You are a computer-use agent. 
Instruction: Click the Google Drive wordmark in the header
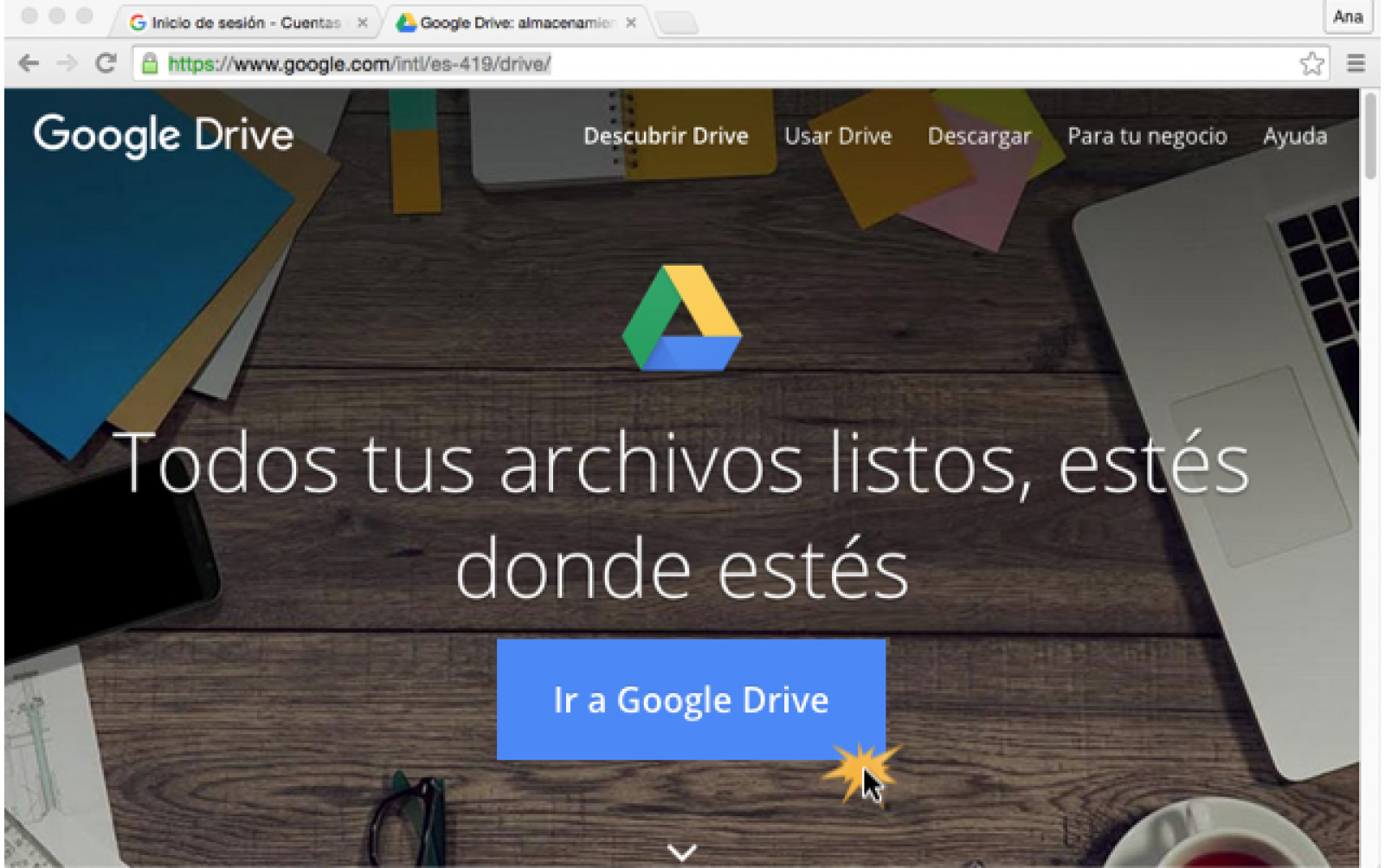[x=164, y=136]
